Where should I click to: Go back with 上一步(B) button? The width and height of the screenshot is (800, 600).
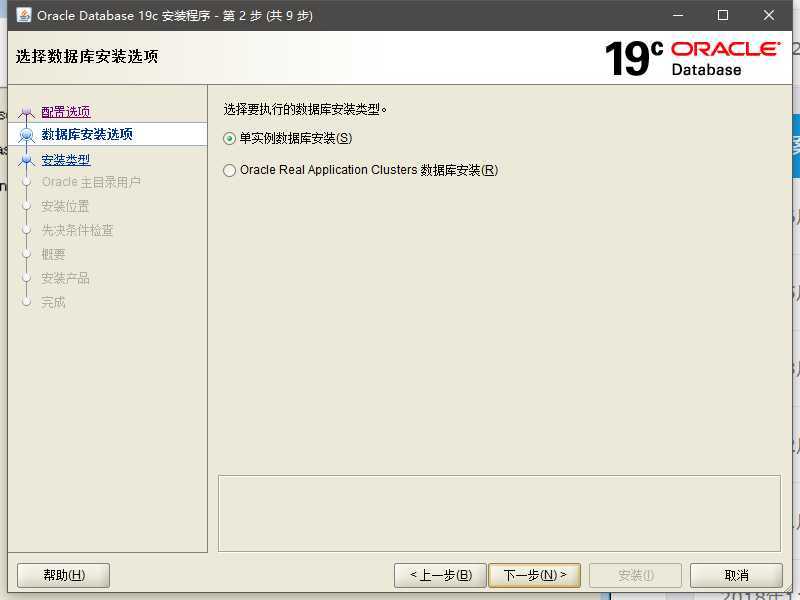(440, 576)
